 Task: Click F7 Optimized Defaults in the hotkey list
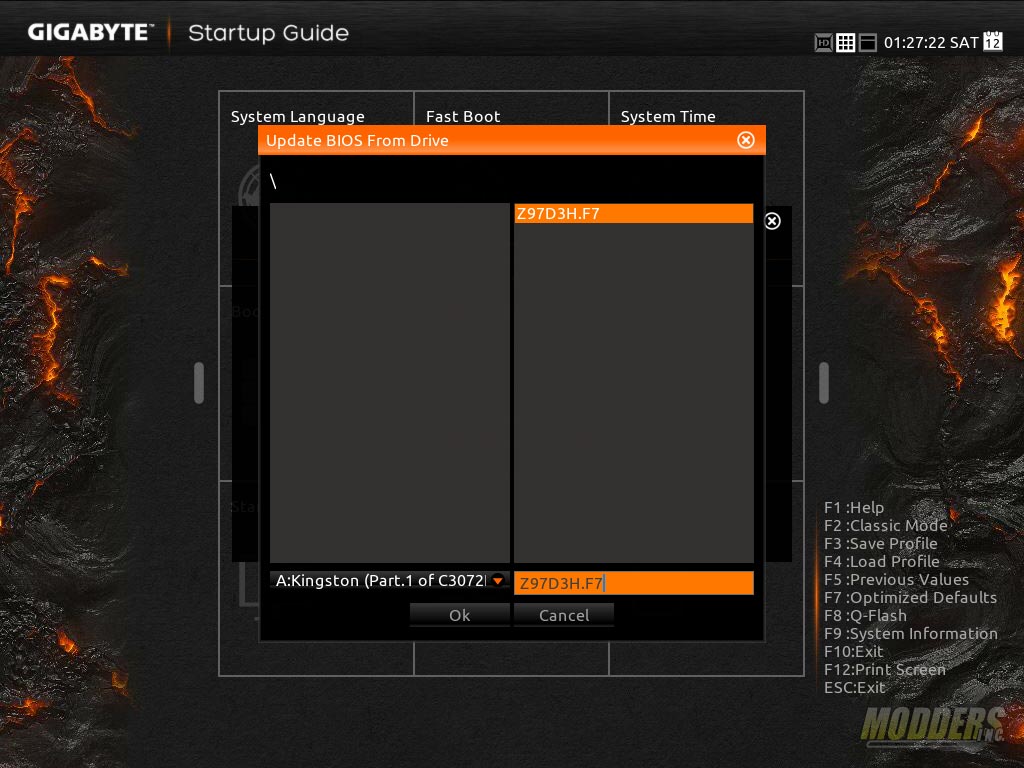pyautogui.click(x=910, y=597)
